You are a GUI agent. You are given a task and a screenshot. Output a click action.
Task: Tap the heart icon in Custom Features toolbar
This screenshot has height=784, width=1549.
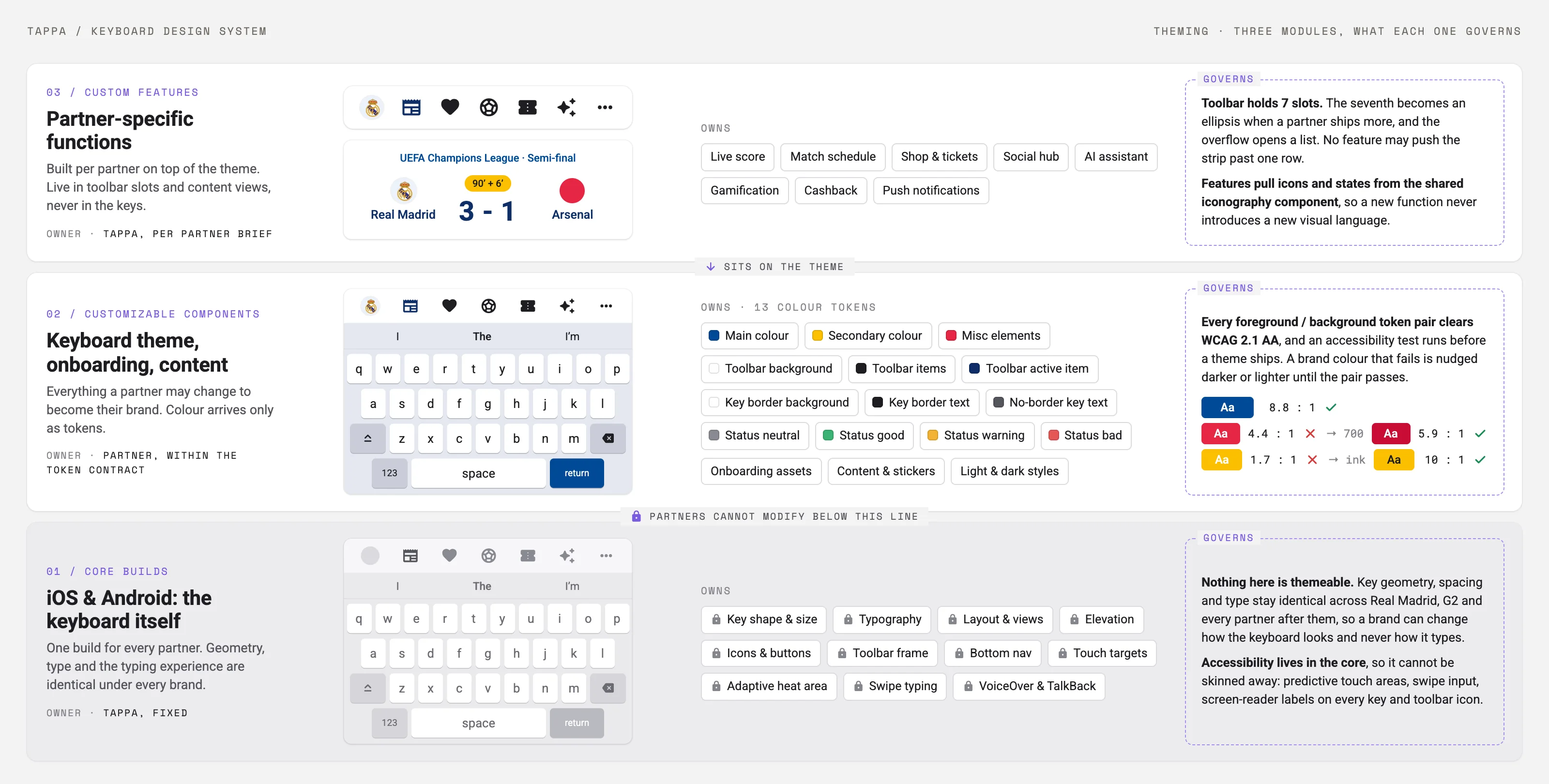(x=450, y=107)
